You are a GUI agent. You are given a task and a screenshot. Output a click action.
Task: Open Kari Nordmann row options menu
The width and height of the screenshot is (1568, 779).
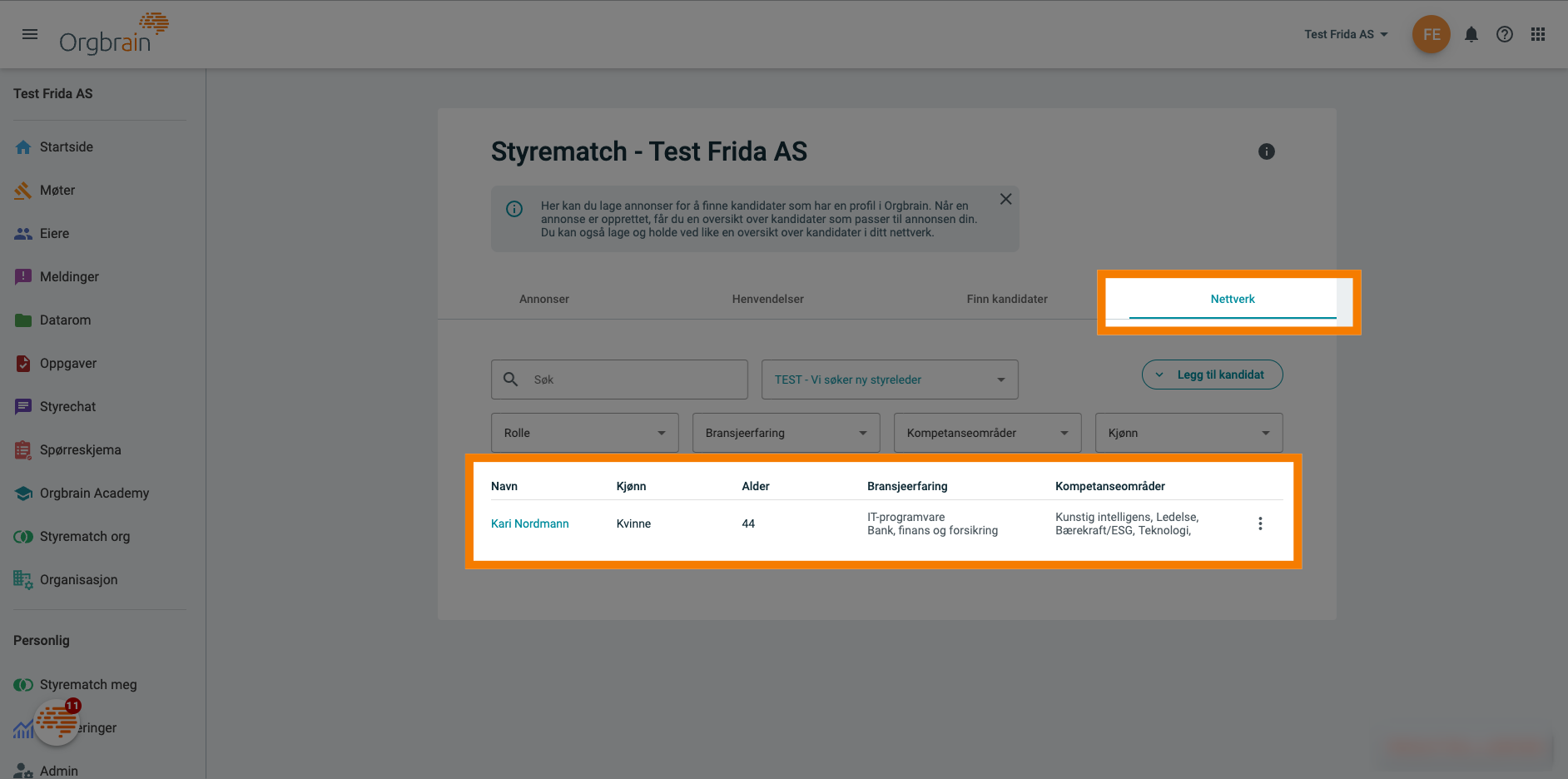pyautogui.click(x=1260, y=523)
